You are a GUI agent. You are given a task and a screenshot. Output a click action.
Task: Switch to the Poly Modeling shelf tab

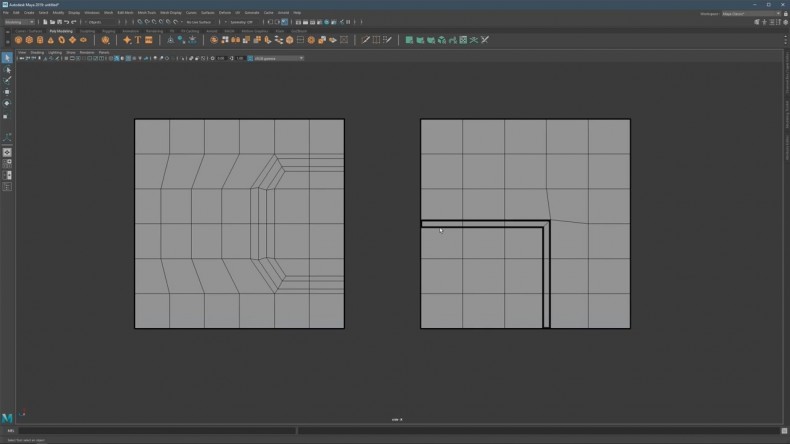tap(61, 31)
